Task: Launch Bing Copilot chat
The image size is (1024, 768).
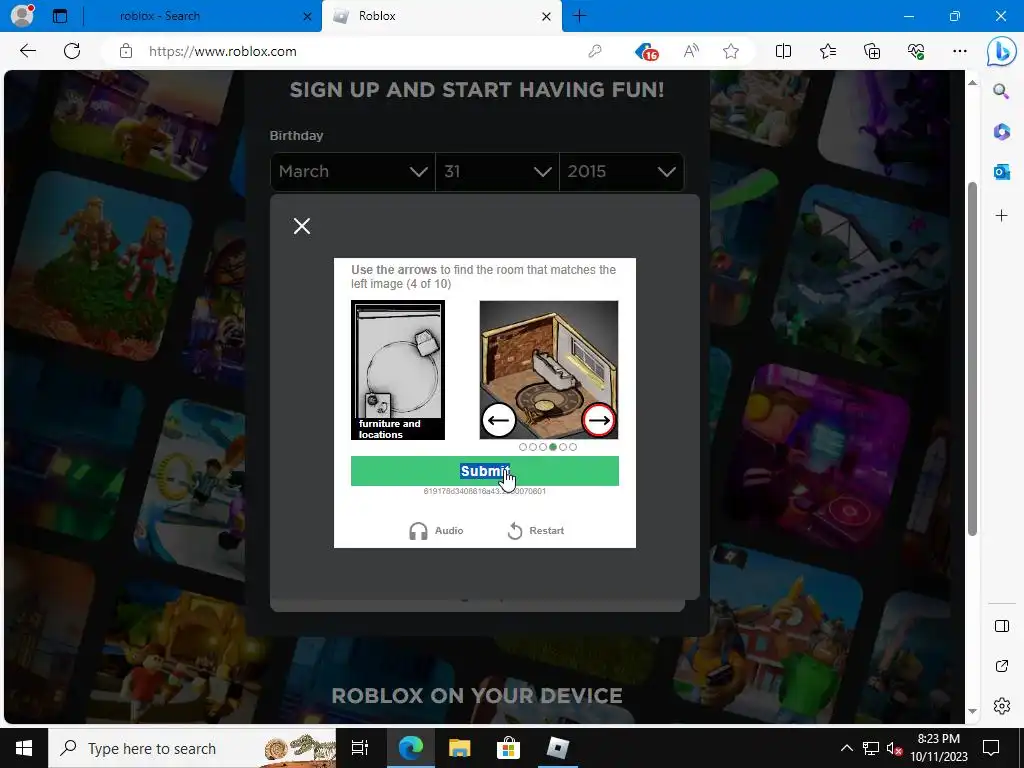Action: pyautogui.click(x=1001, y=52)
